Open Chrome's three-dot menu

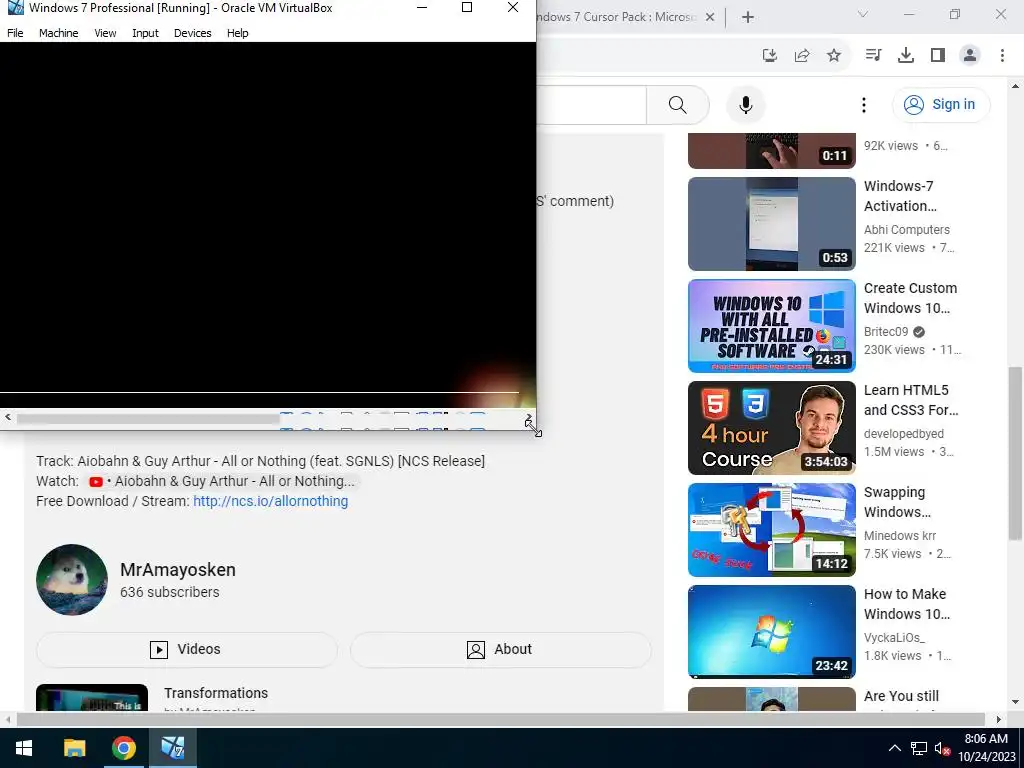point(1002,56)
